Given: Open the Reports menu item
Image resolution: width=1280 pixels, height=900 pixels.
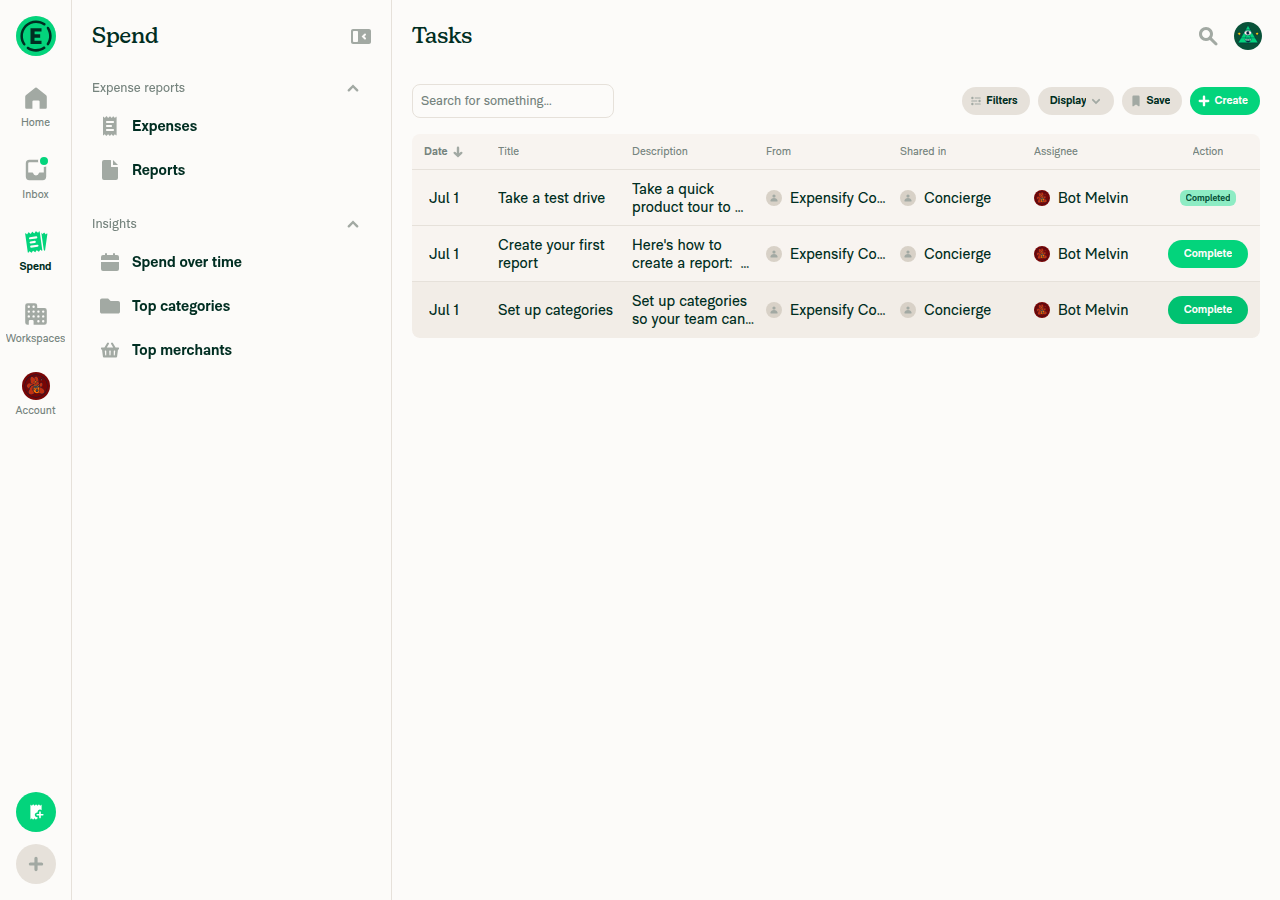Looking at the screenshot, I should point(231,170).
